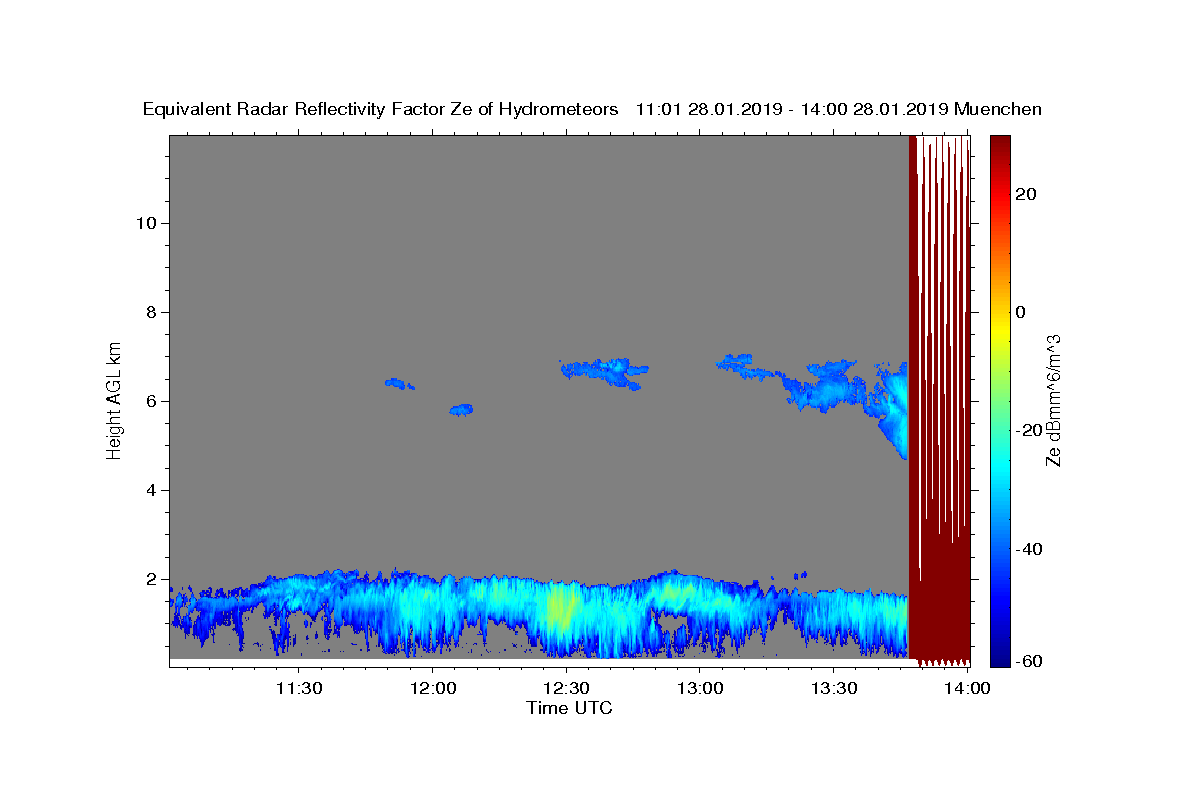This screenshot has height=800, width=1200.
Task: Click the 12:30 time axis label
Action: [567, 688]
